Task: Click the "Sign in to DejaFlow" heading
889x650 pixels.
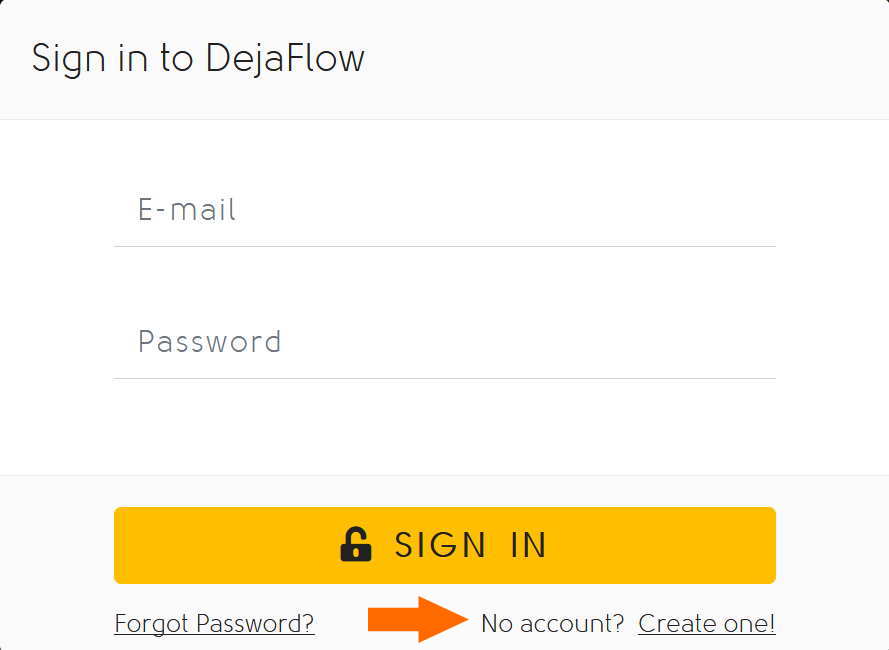Action: (198, 58)
